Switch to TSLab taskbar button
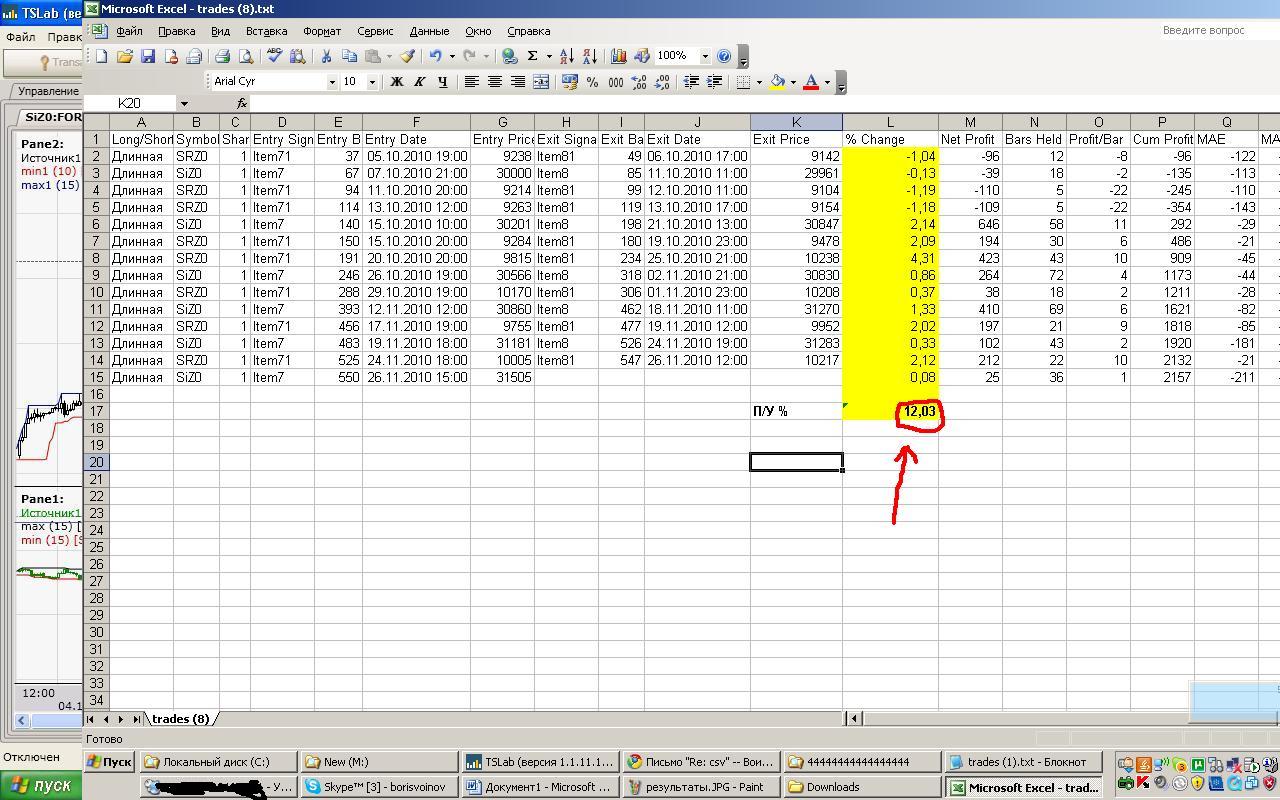This screenshot has height=800, width=1280. click(x=538, y=762)
